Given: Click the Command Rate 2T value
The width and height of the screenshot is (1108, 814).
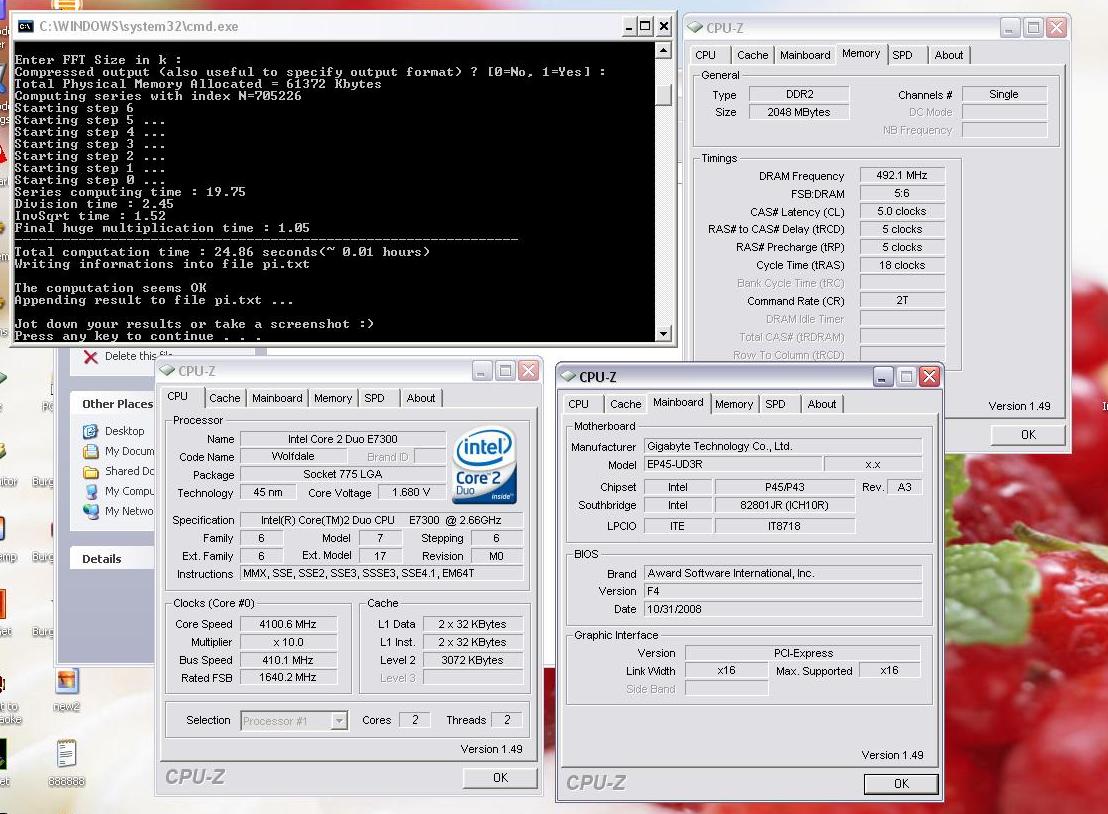Looking at the screenshot, I should (902, 301).
